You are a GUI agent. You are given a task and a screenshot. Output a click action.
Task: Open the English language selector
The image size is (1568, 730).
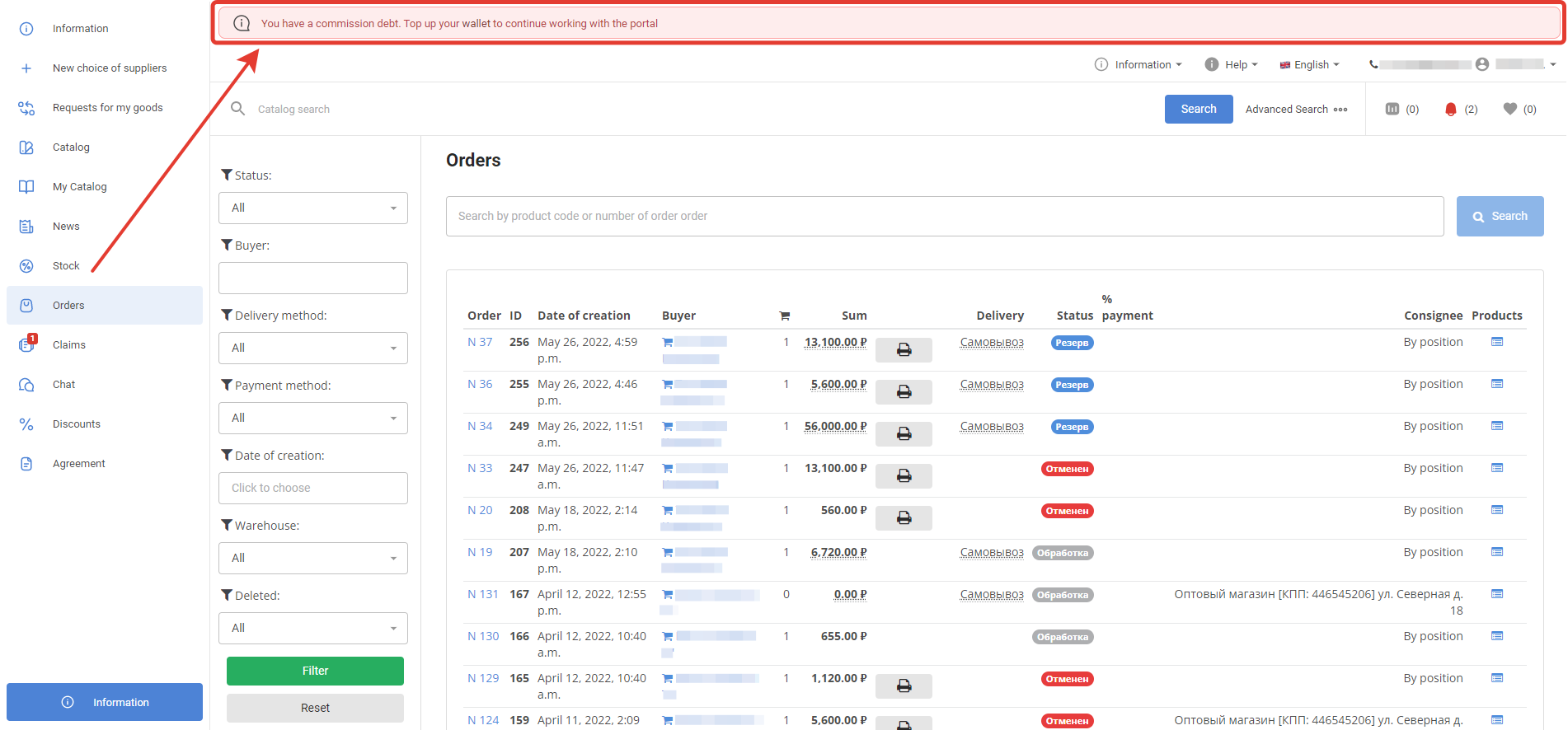point(1310,64)
